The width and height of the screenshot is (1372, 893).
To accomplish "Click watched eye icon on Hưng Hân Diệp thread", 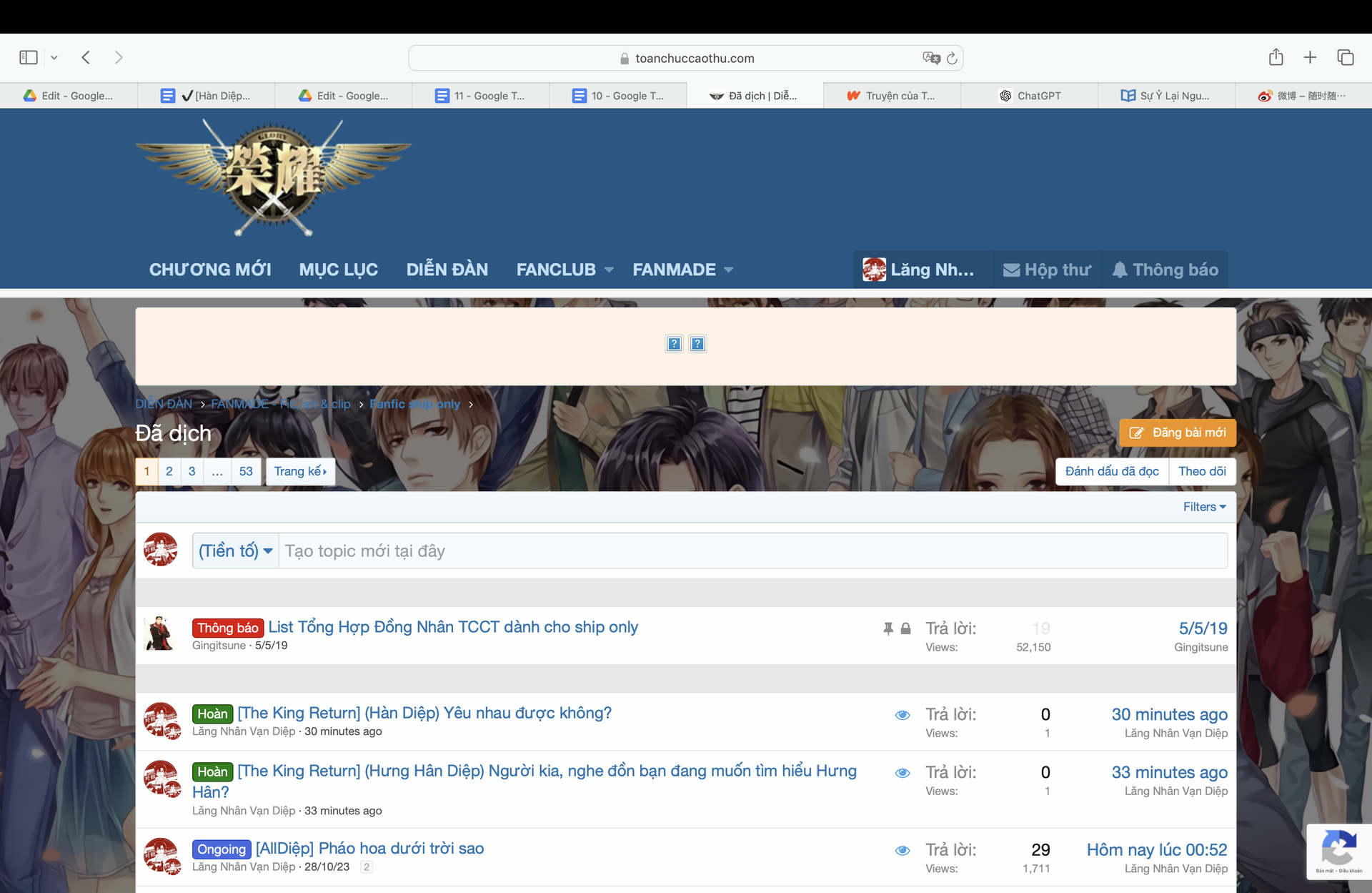I will coord(903,773).
